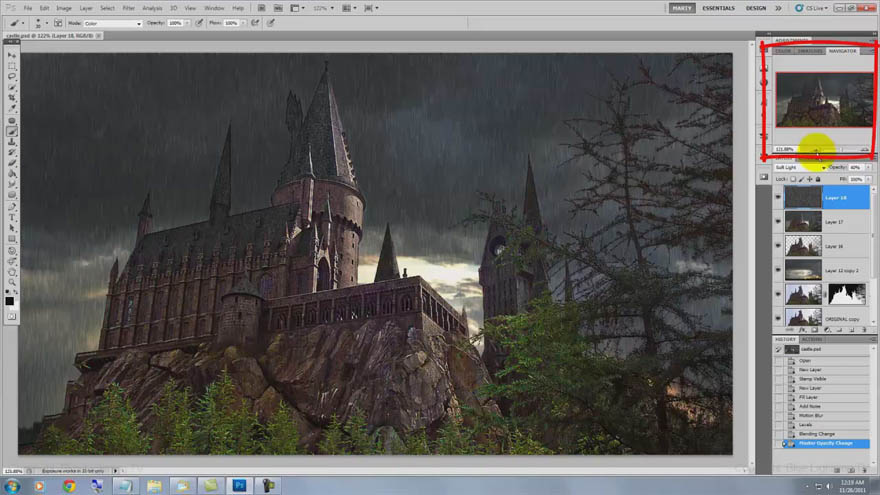Select the Crop tool
Image resolution: width=880 pixels, height=495 pixels.
click(x=12, y=98)
